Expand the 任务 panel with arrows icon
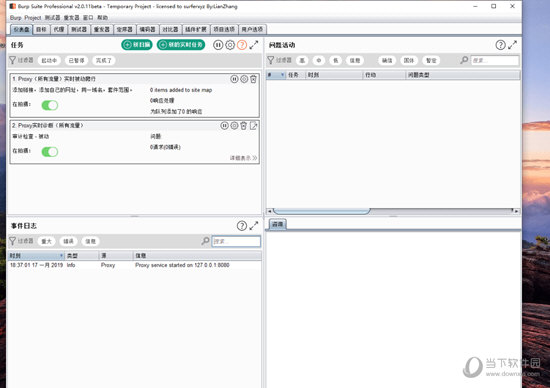This screenshot has width=550, height=388. (x=254, y=45)
